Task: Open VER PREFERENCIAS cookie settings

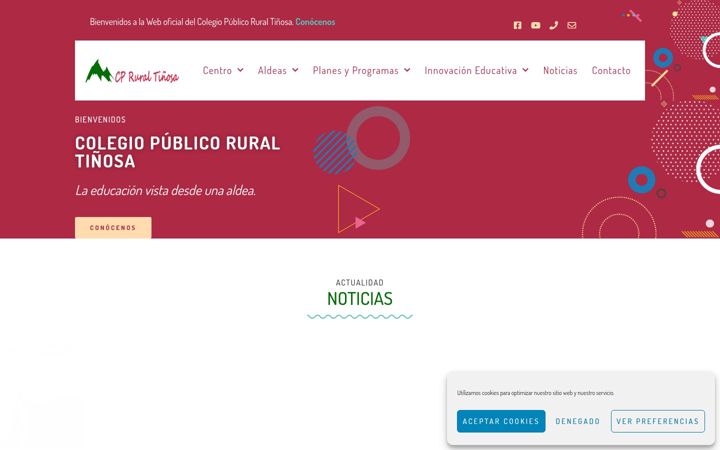Action: tap(658, 421)
